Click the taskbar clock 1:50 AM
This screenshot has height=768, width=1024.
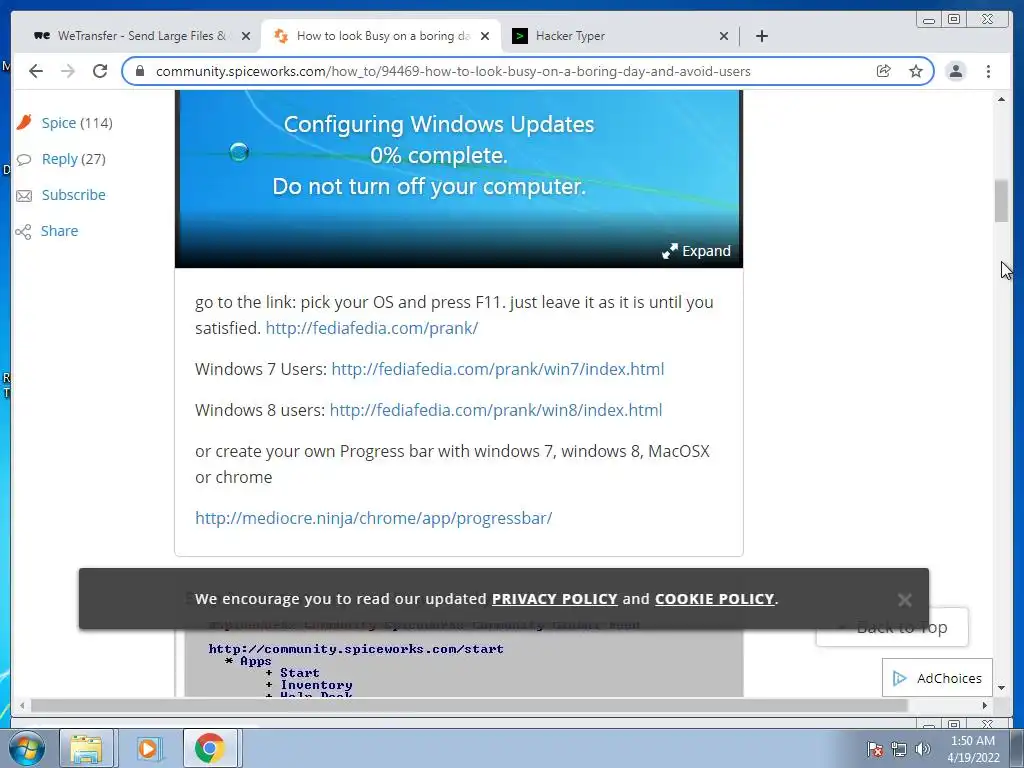click(x=973, y=749)
